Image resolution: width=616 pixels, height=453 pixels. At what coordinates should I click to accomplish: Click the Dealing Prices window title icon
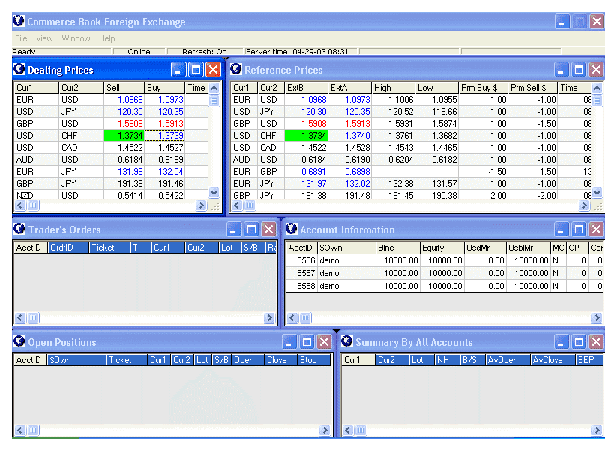pos(20,69)
